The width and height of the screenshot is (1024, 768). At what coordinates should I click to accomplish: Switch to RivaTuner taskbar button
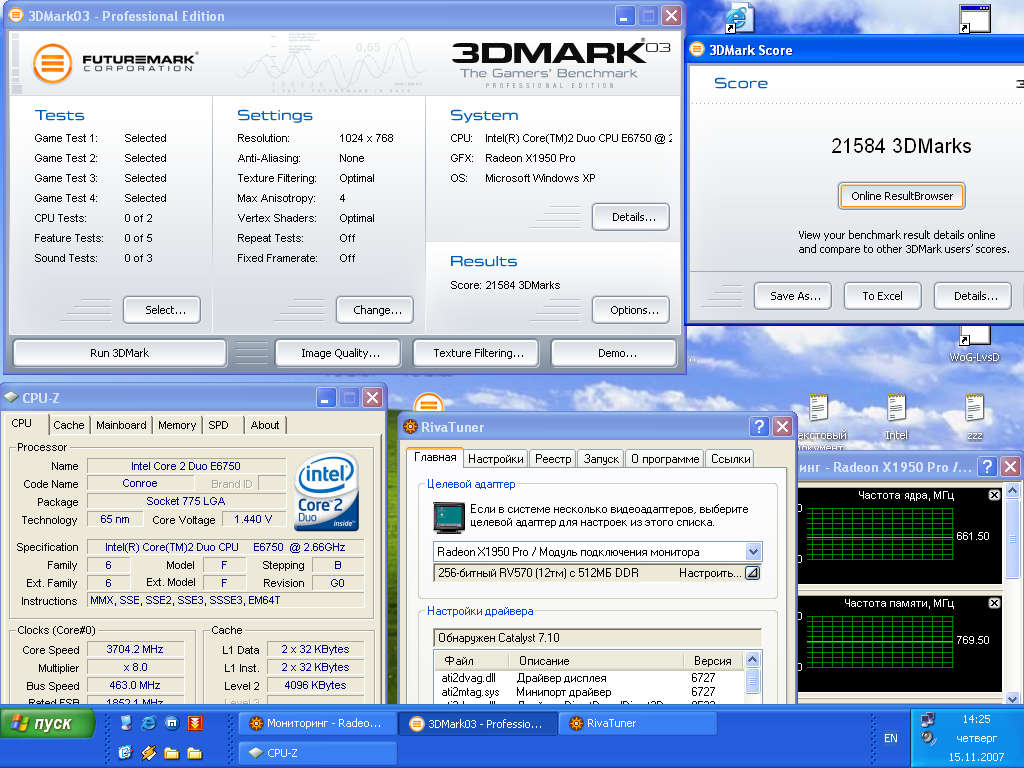coord(637,724)
